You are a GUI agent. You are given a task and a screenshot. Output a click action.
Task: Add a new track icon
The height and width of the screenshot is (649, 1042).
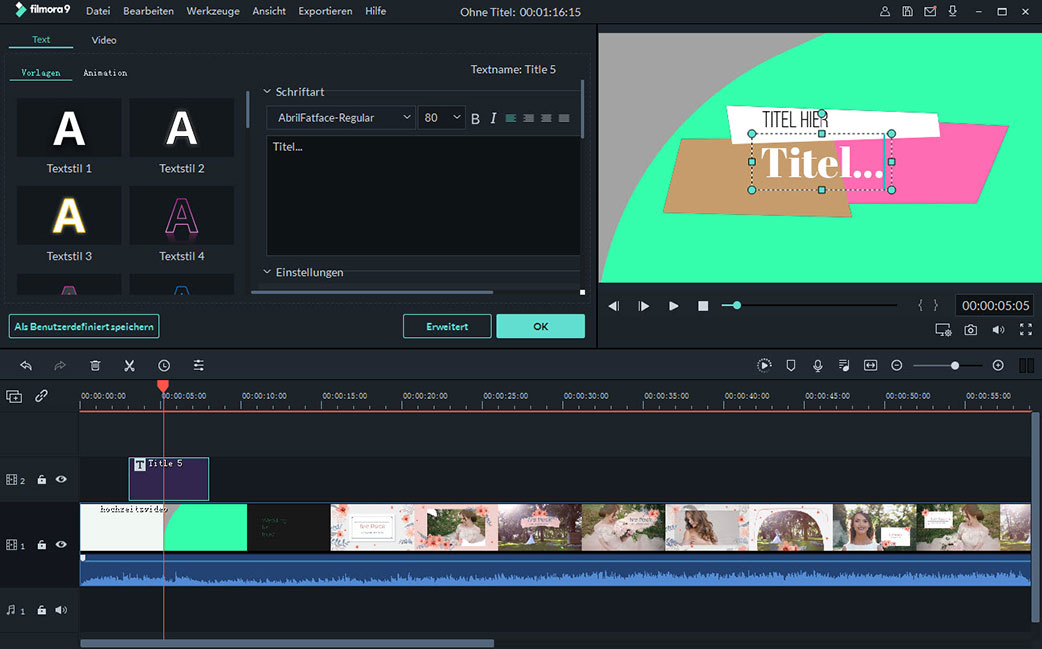click(14, 397)
